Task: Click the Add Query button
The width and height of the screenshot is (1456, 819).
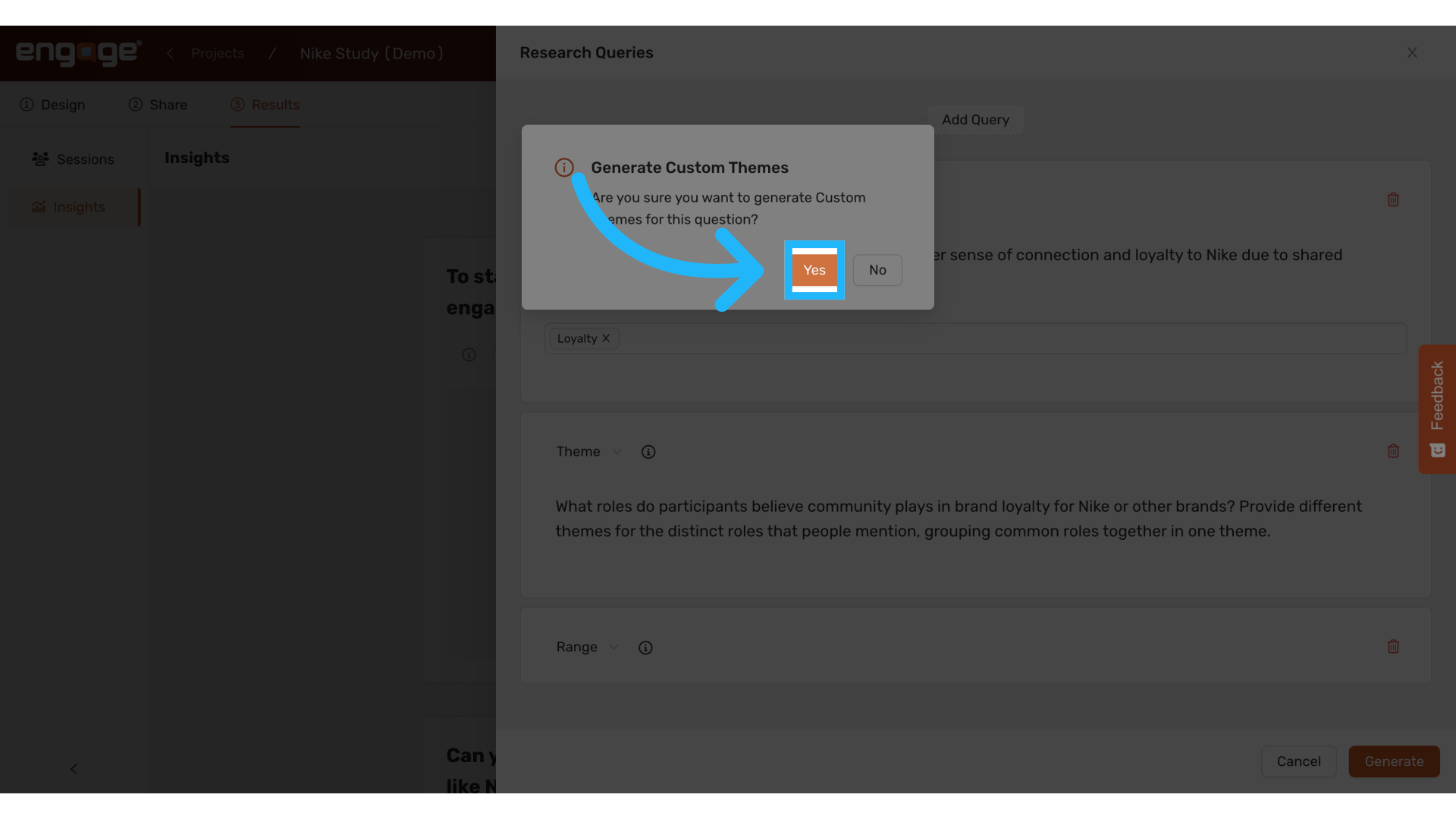Action: 975,120
